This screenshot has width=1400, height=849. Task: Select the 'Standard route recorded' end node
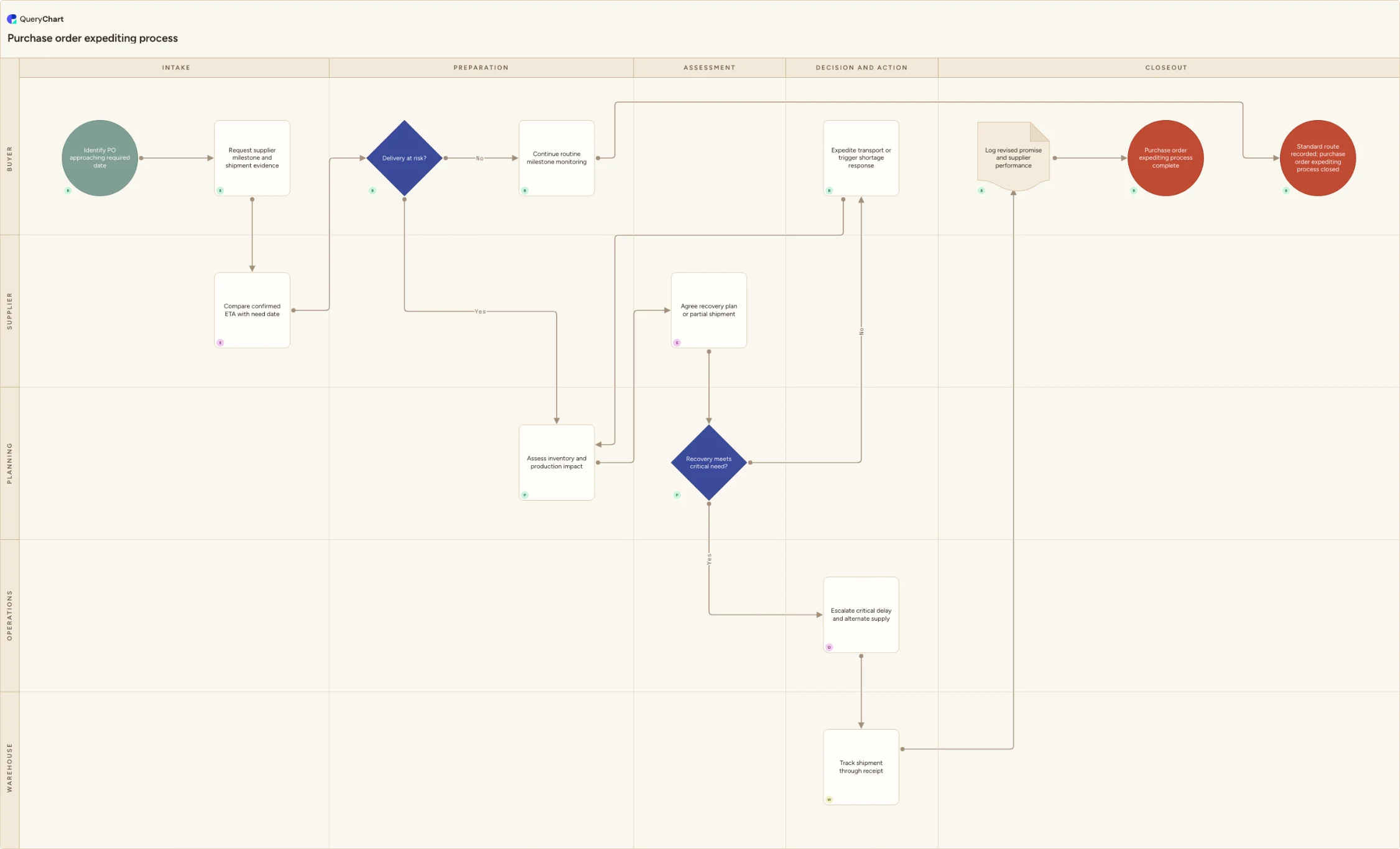tap(1318, 158)
